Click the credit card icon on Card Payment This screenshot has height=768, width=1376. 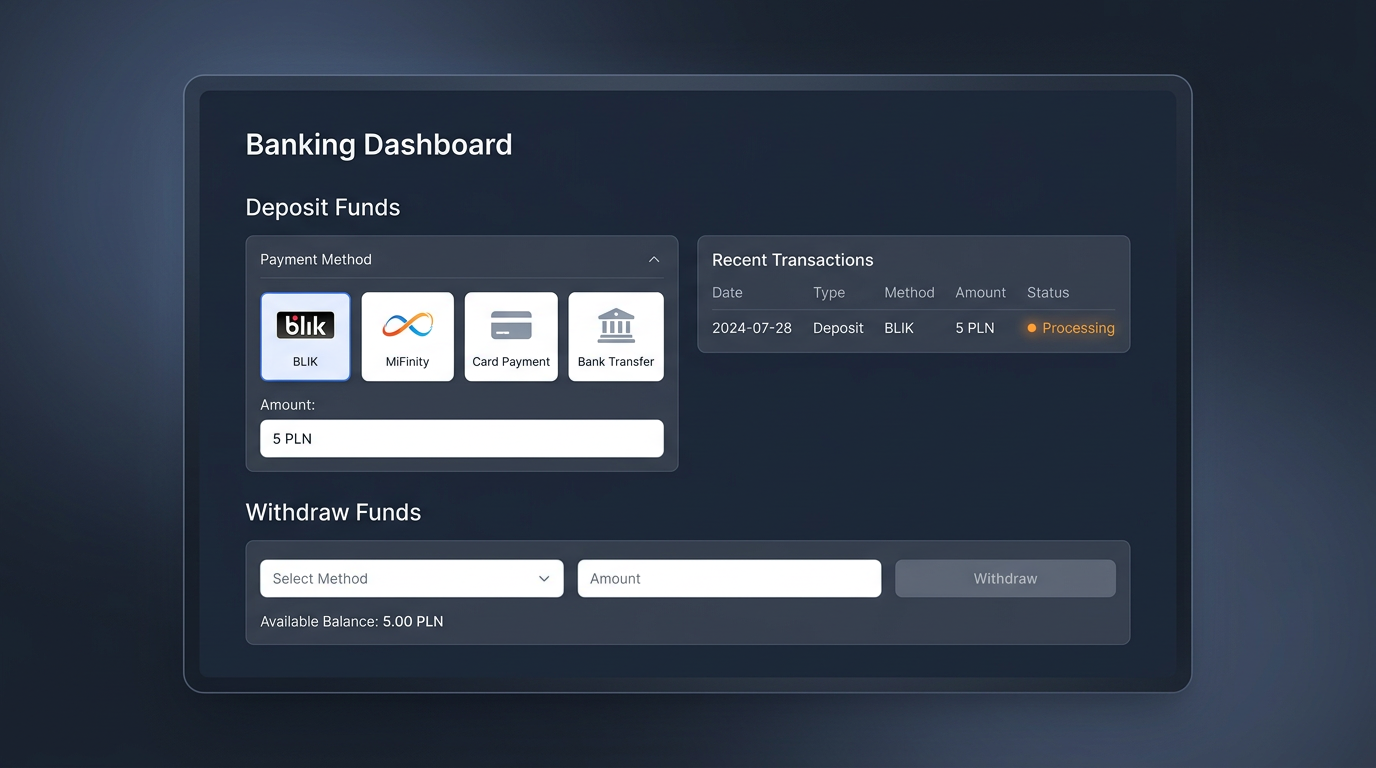pos(511,323)
